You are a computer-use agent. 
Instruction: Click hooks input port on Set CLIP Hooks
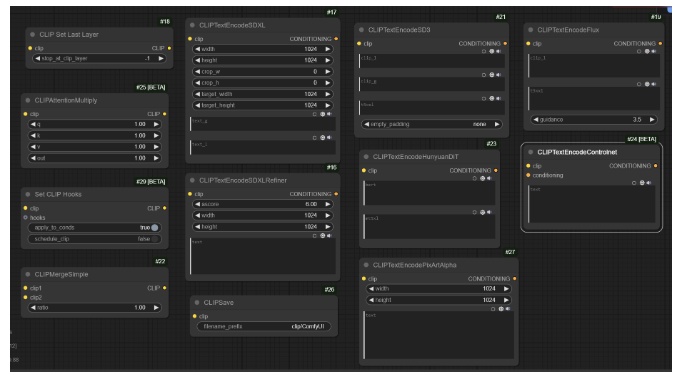point(25,218)
